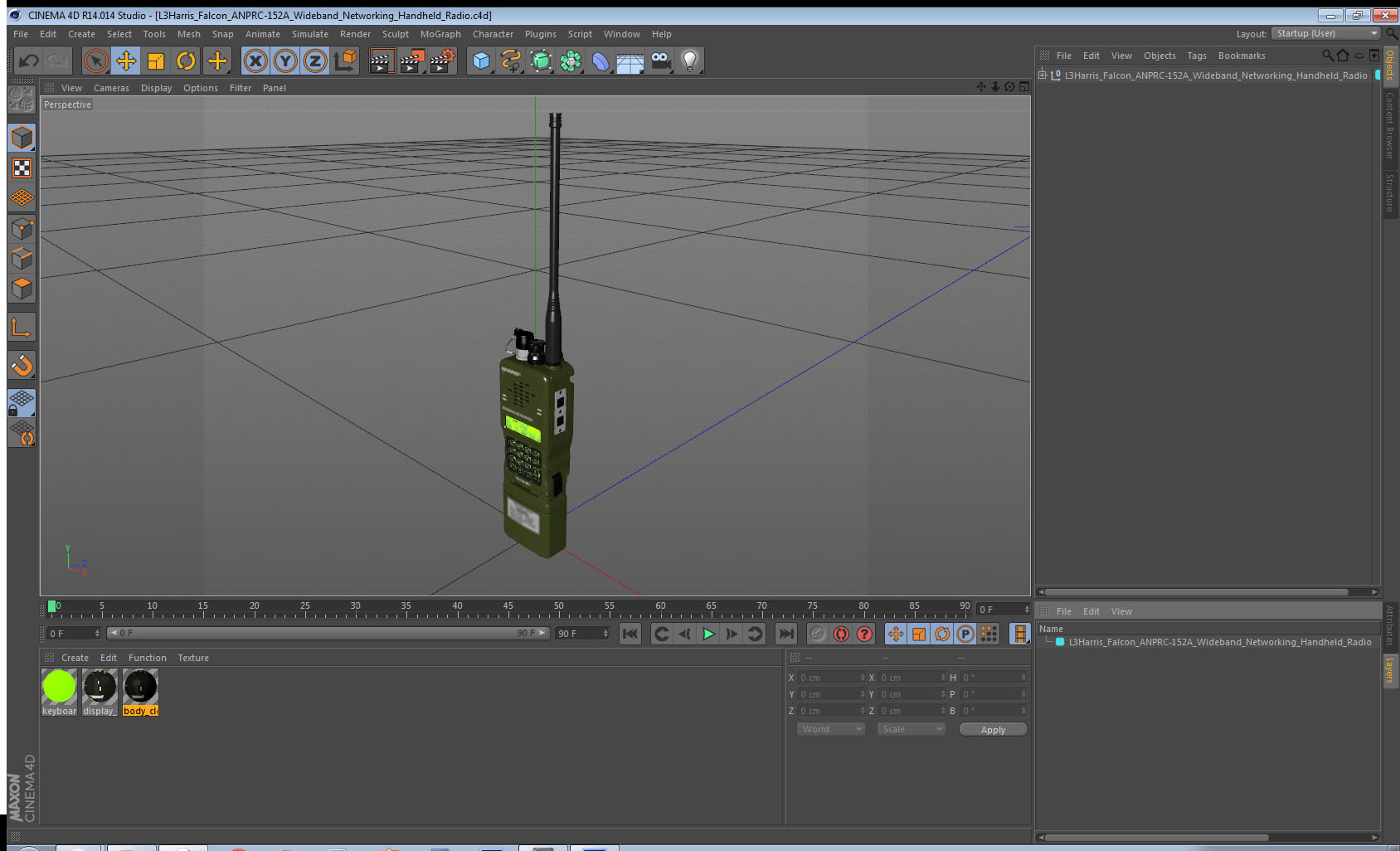1400x851 pixels.
Task: Activate the Scale tool
Action: [x=156, y=61]
